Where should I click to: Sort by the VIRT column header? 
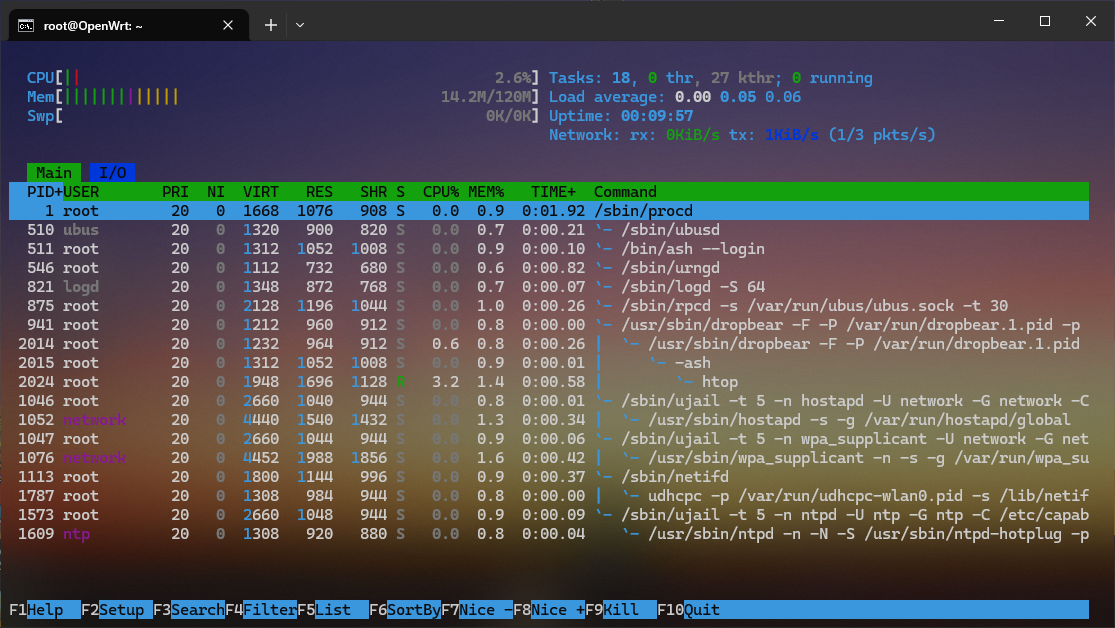pos(261,192)
